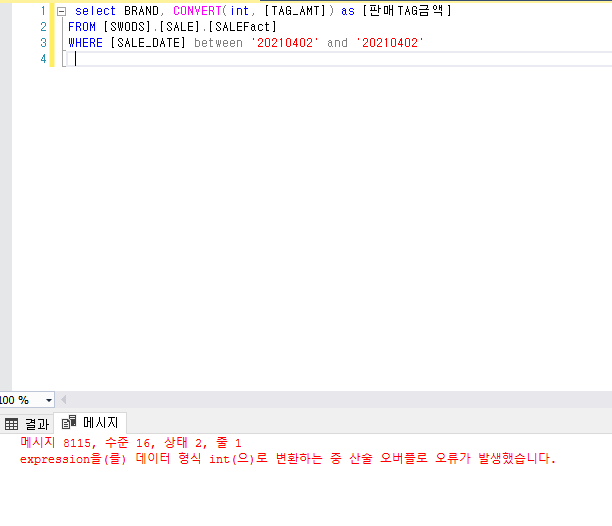Open the 100 % zoom dropdown
Screen dimensions: 612x526
click(x=48, y=400)
